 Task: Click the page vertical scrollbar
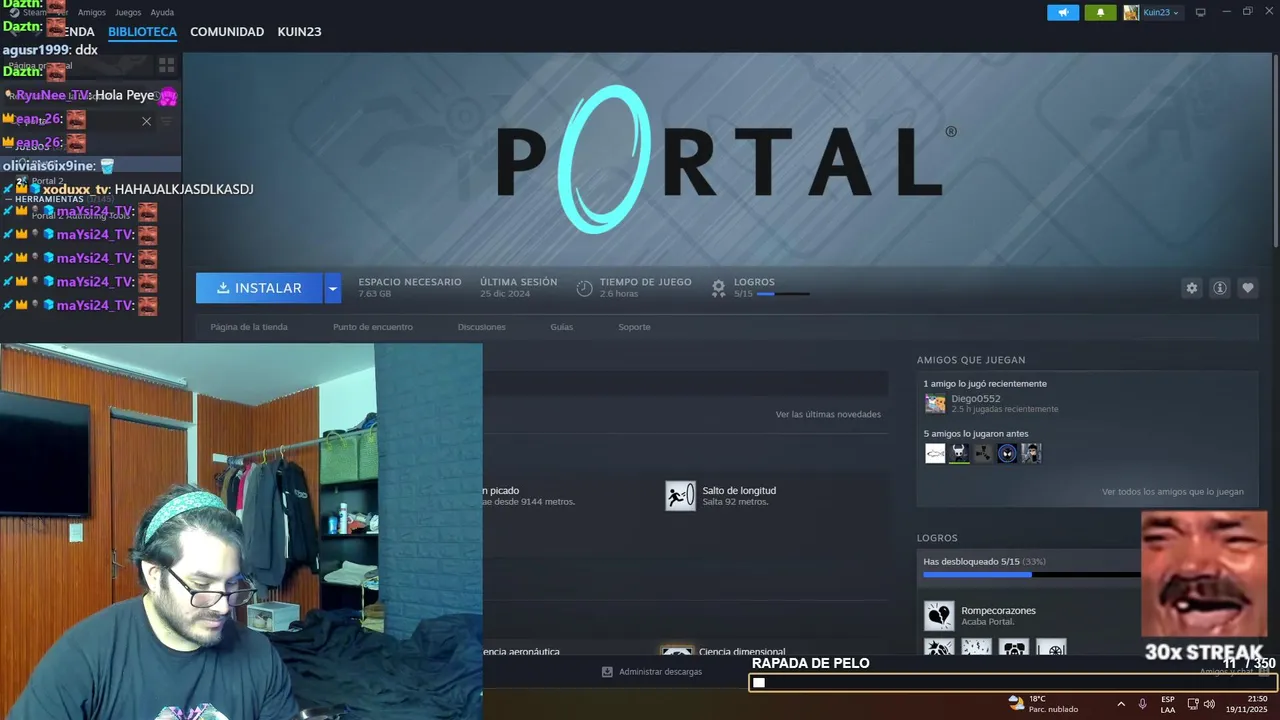[1275, 150]
